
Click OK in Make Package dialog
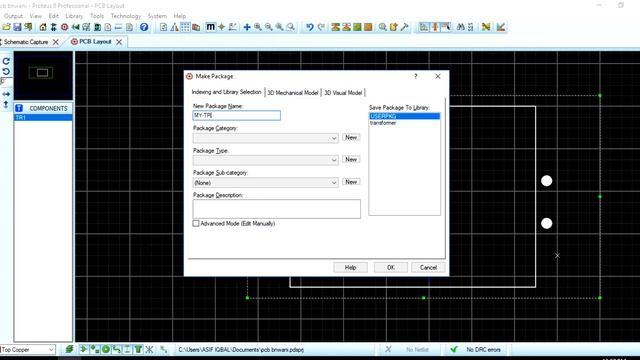click(391, 267)
